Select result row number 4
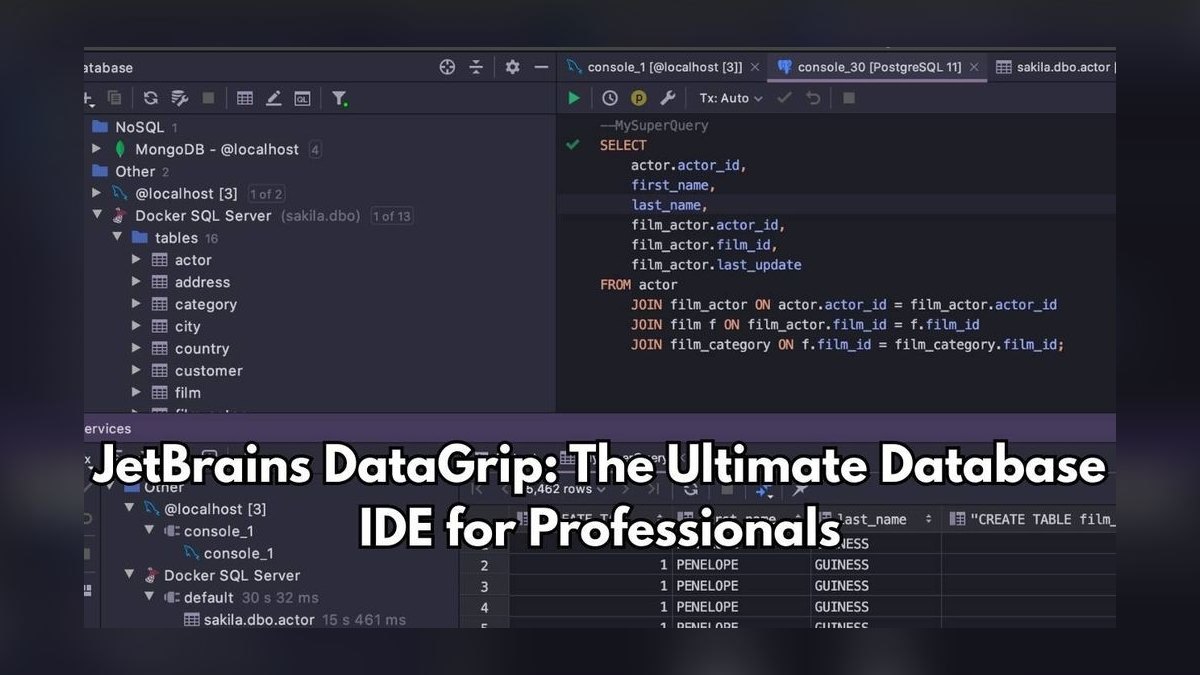The height and width of the screenshot is (675, 1200). [x=484, y=607]
